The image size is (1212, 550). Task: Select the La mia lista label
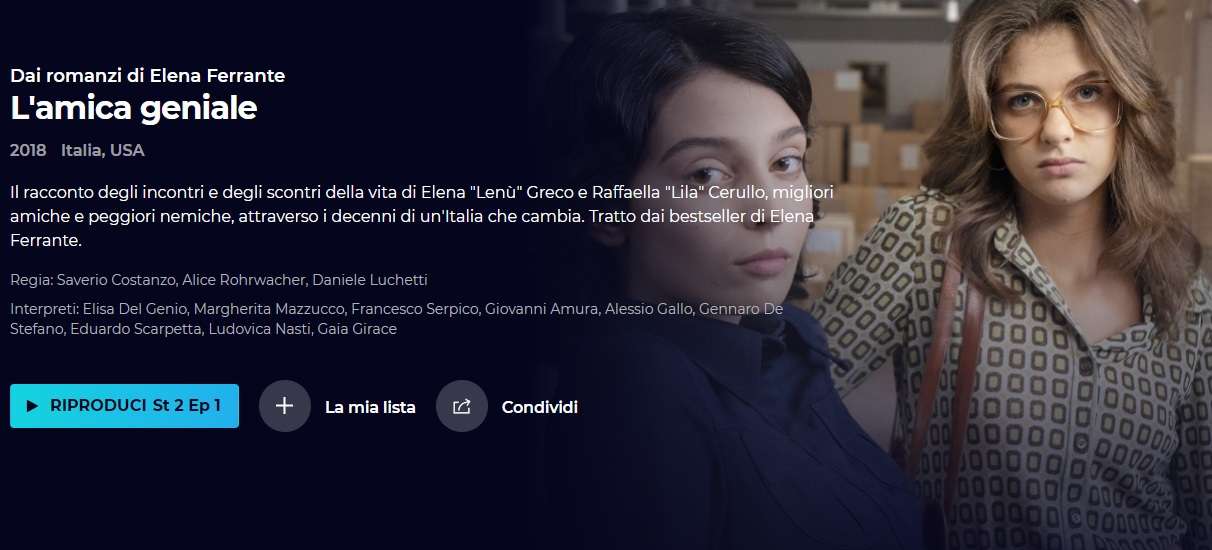tap(370, 407)
